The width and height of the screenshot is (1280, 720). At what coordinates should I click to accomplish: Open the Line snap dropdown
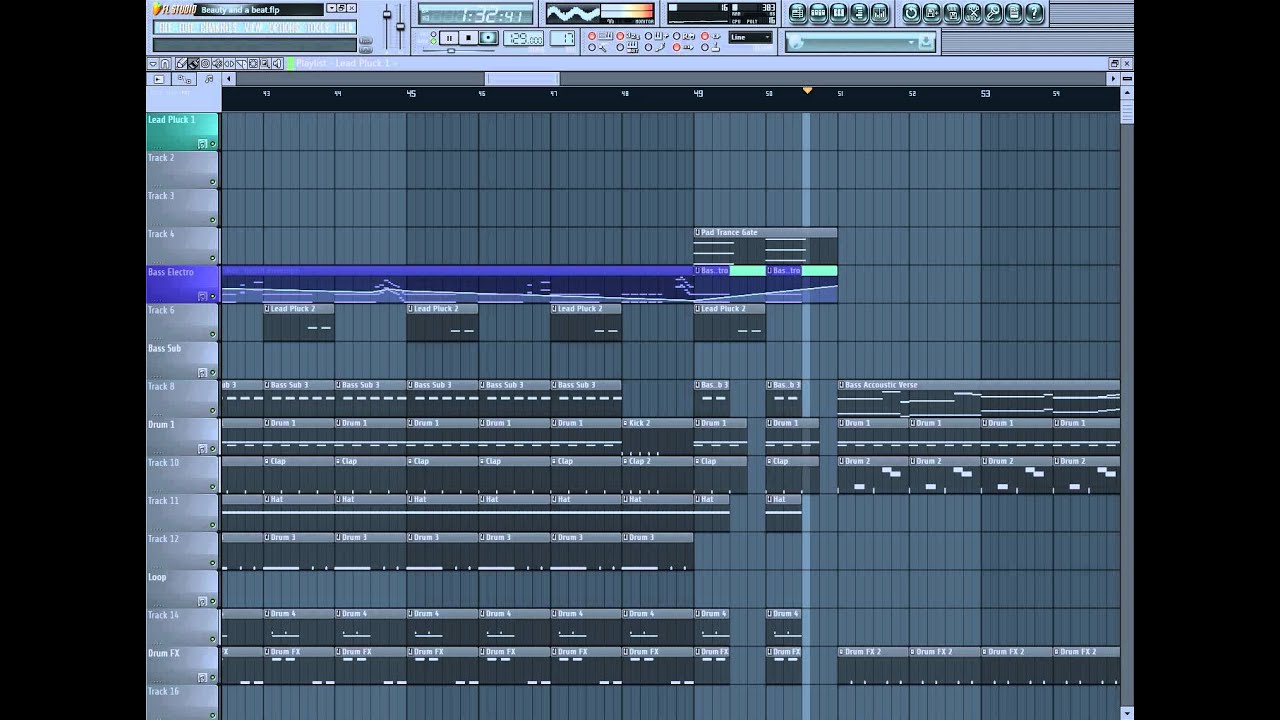click(751, 38)
